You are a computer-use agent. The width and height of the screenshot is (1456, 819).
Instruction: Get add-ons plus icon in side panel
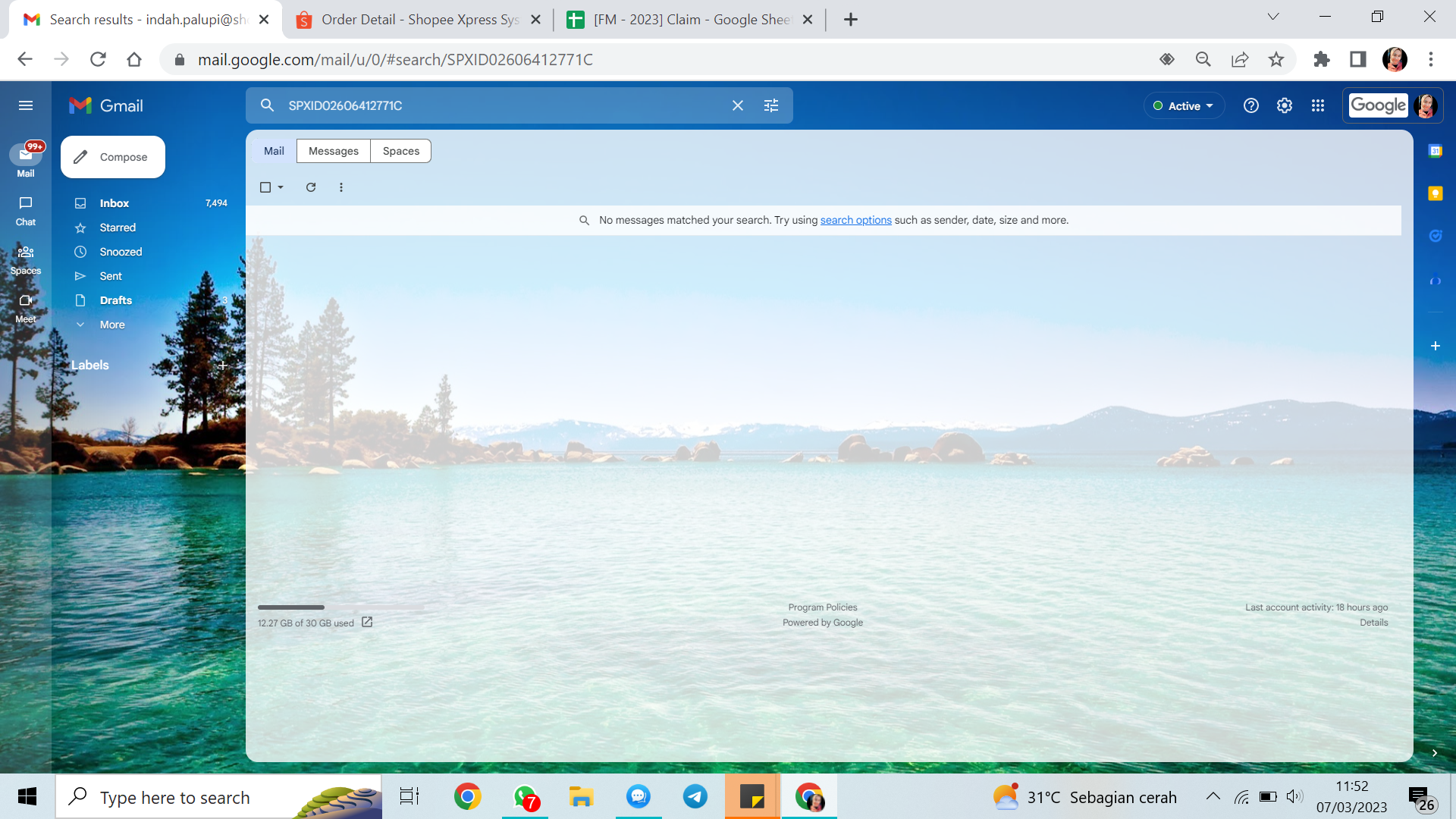[x=1436, y=346]
